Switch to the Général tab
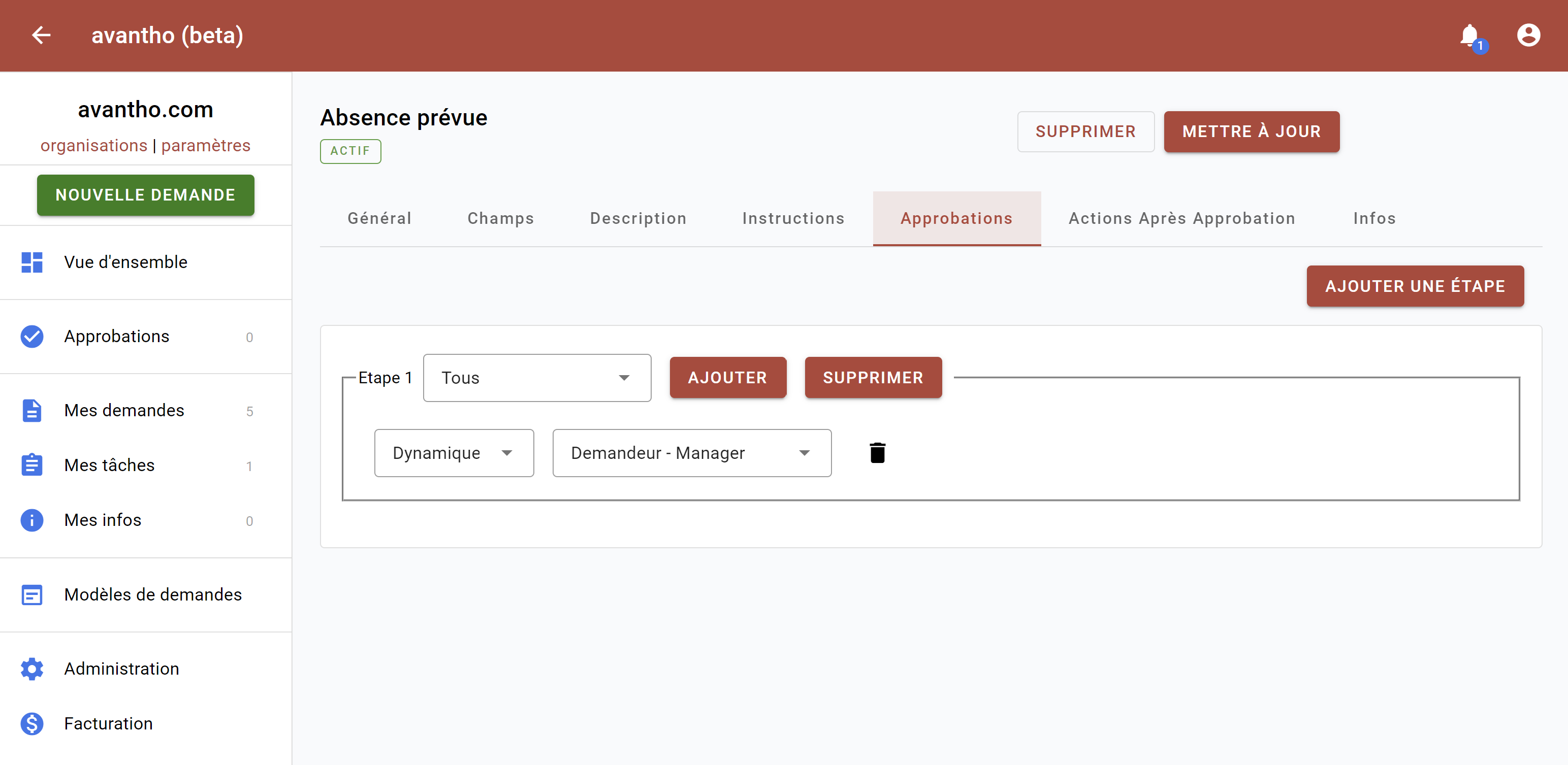Screen dimensions: 1568x765 (x=380, y=218)
